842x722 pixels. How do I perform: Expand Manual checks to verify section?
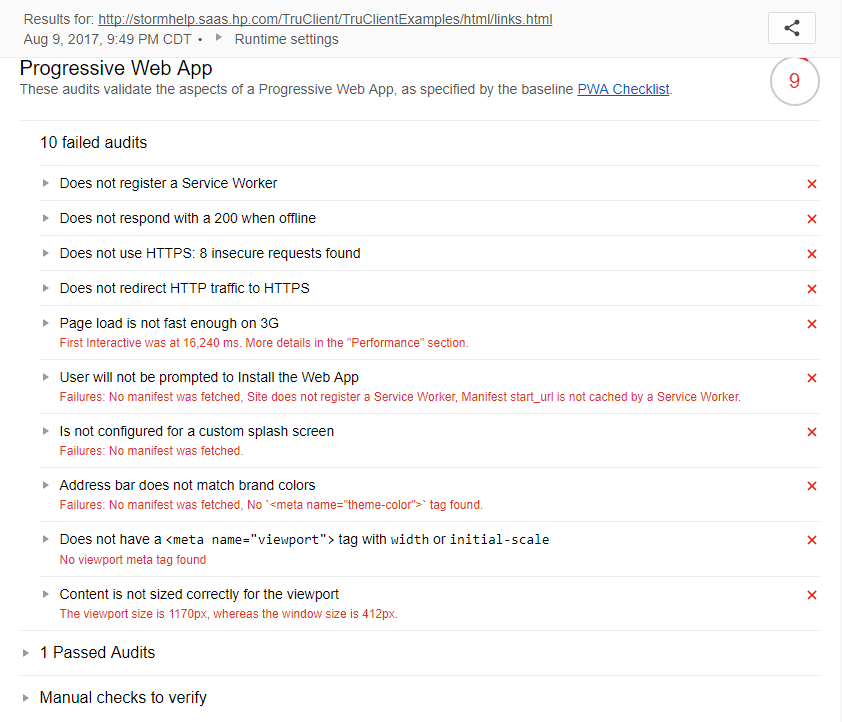tap(122, 697)
